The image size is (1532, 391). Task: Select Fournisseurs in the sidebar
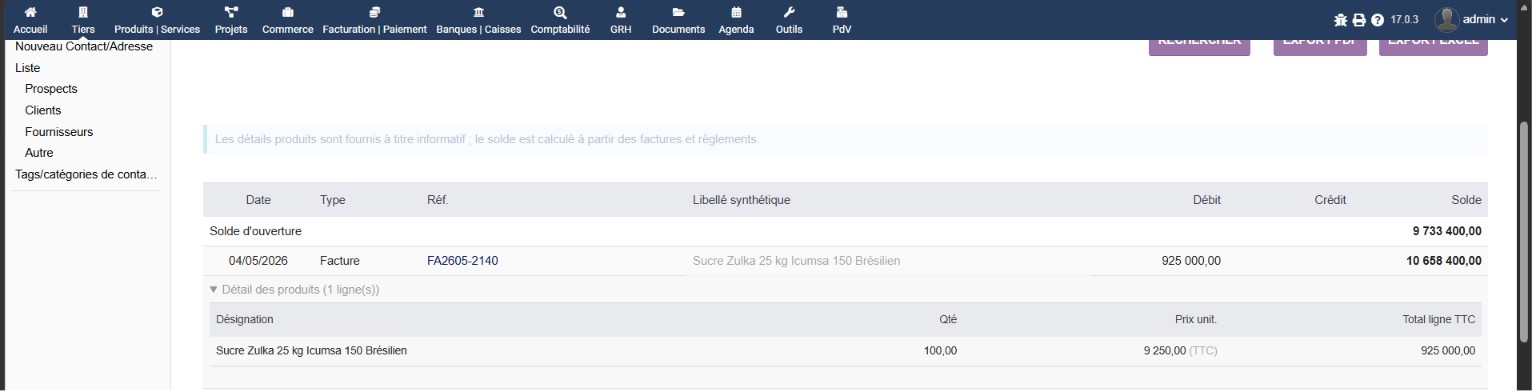(x=59, y=132)
